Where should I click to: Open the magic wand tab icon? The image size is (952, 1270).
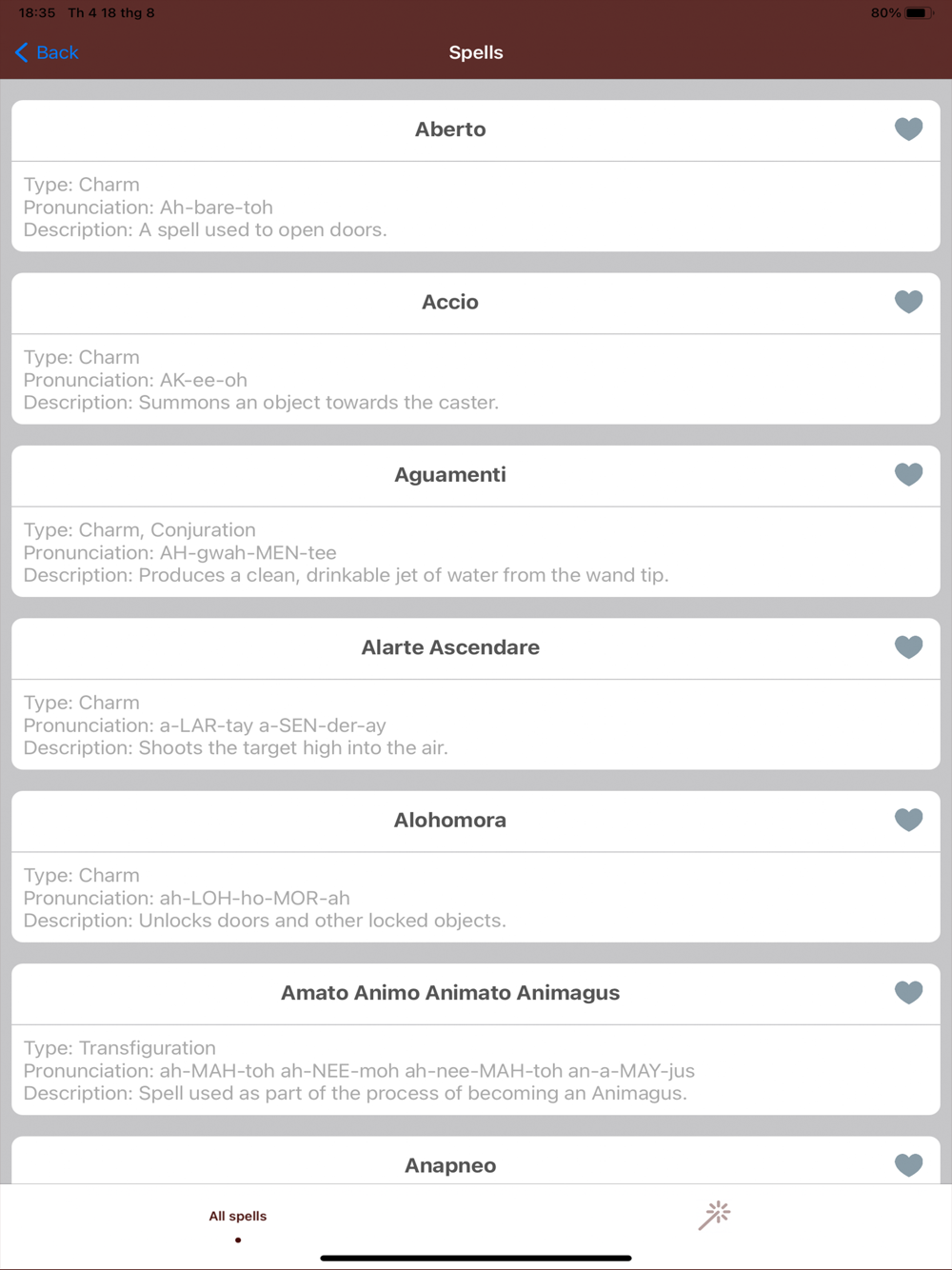(x=714, y=1215)
